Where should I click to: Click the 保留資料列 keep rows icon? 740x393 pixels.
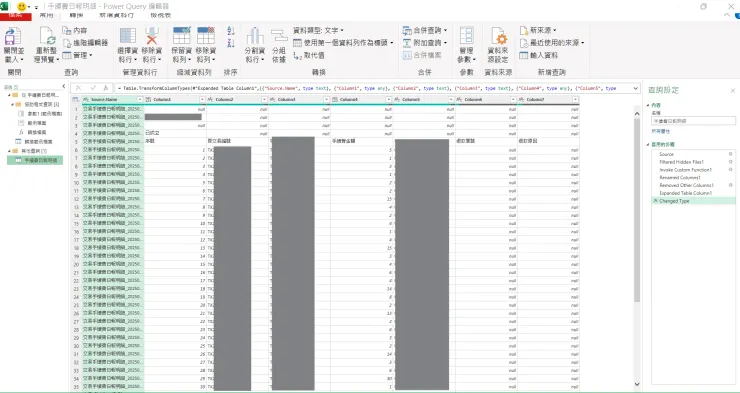[x=181, y=36]
